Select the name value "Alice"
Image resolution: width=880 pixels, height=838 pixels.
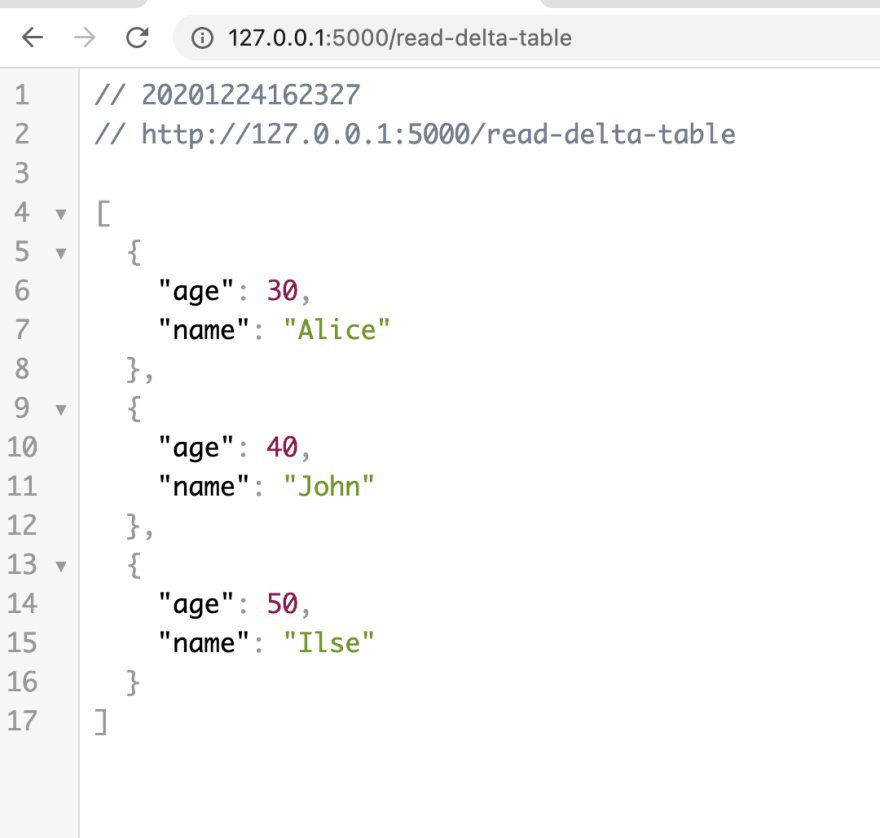336,329
